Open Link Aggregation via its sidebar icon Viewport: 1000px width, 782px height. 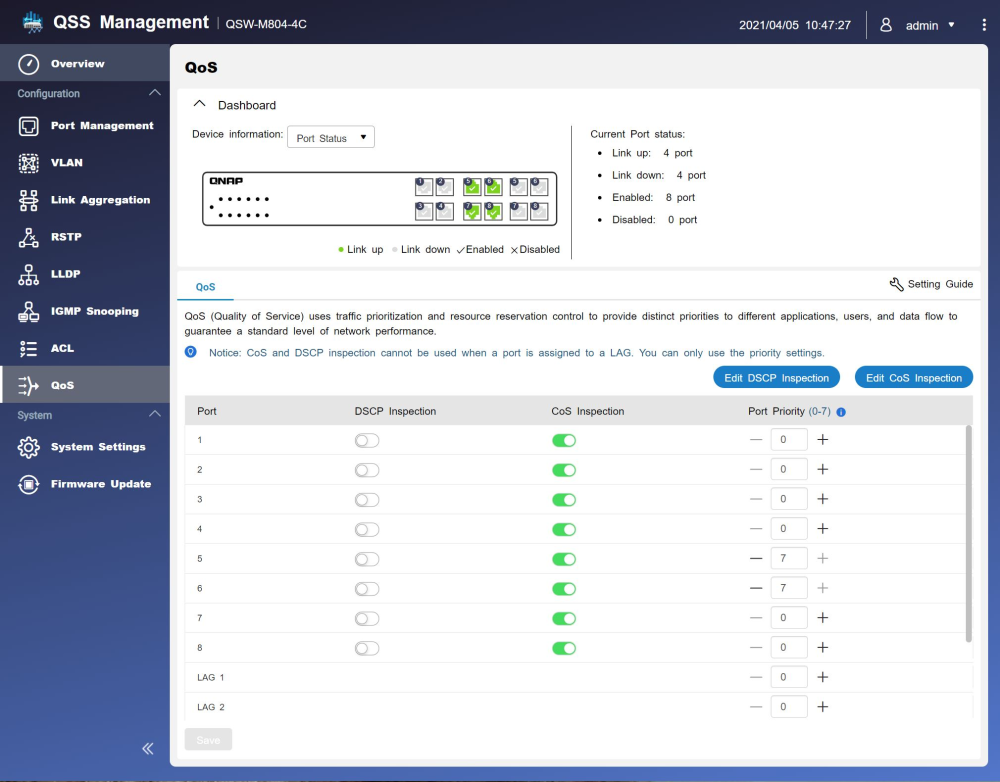pos(29,200)
